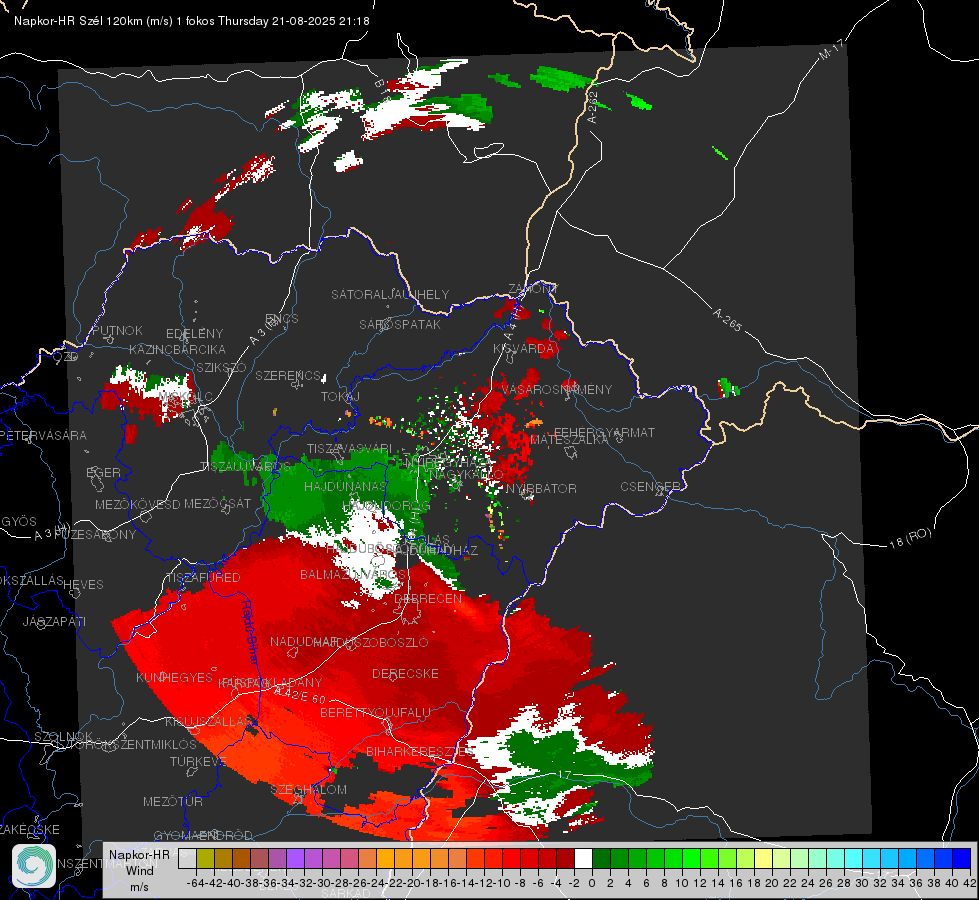Select the blue Hajdu-Bihar county label
The width and height of the screenshot is (979, 900).
[x=249, y=632]
